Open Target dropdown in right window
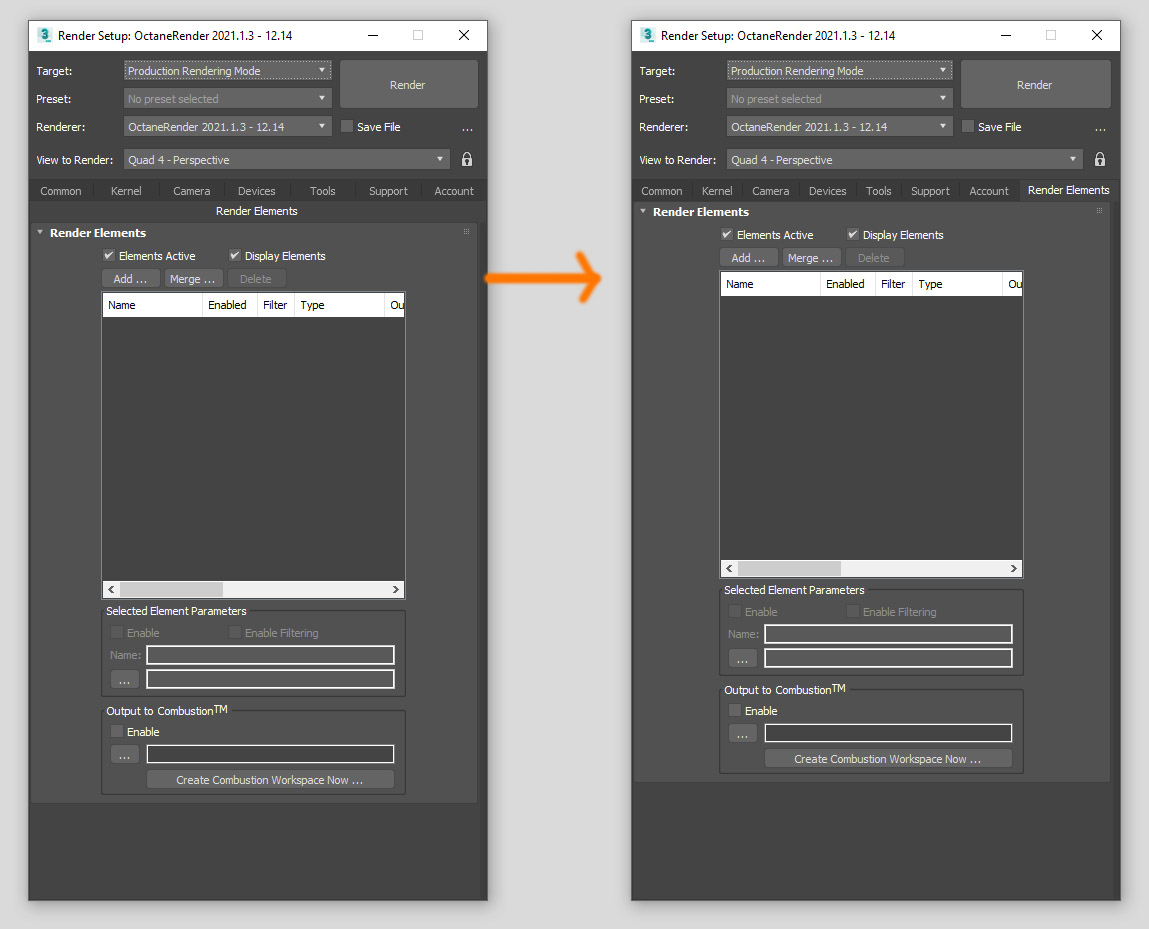 coord(839,70)
